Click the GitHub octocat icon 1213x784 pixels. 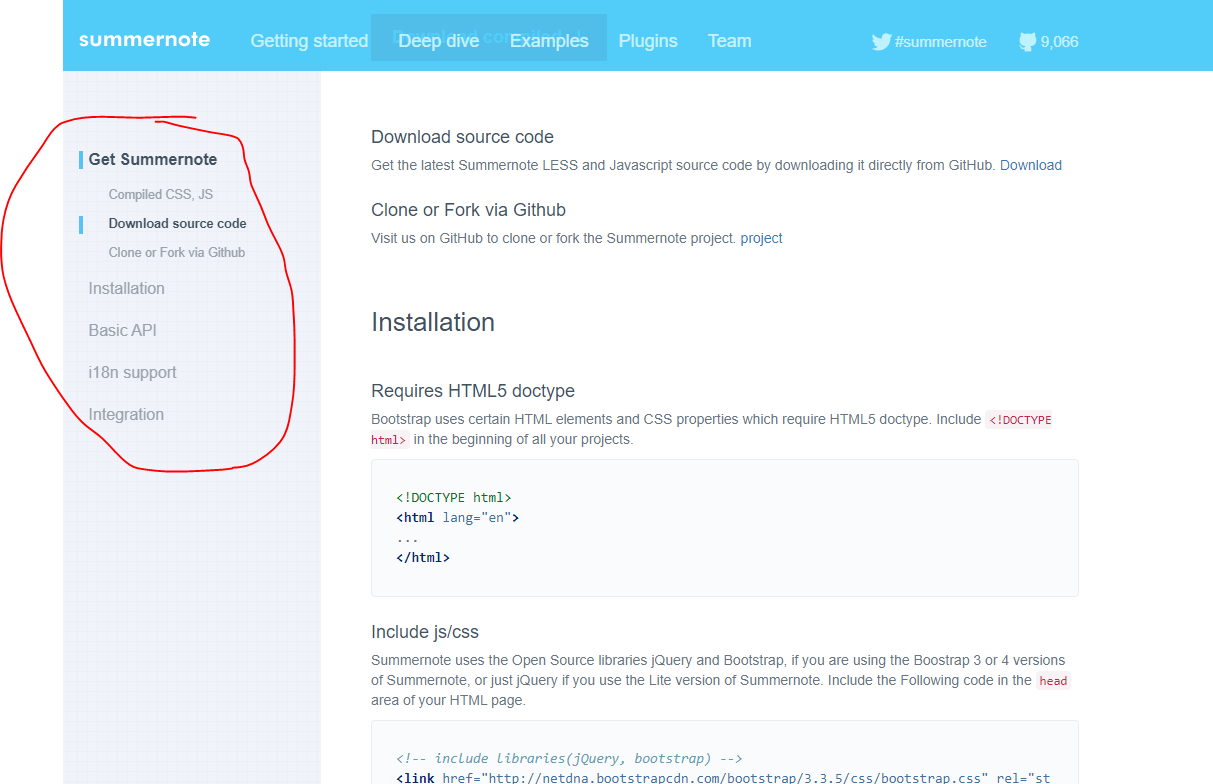click(x=1028, y=42)
